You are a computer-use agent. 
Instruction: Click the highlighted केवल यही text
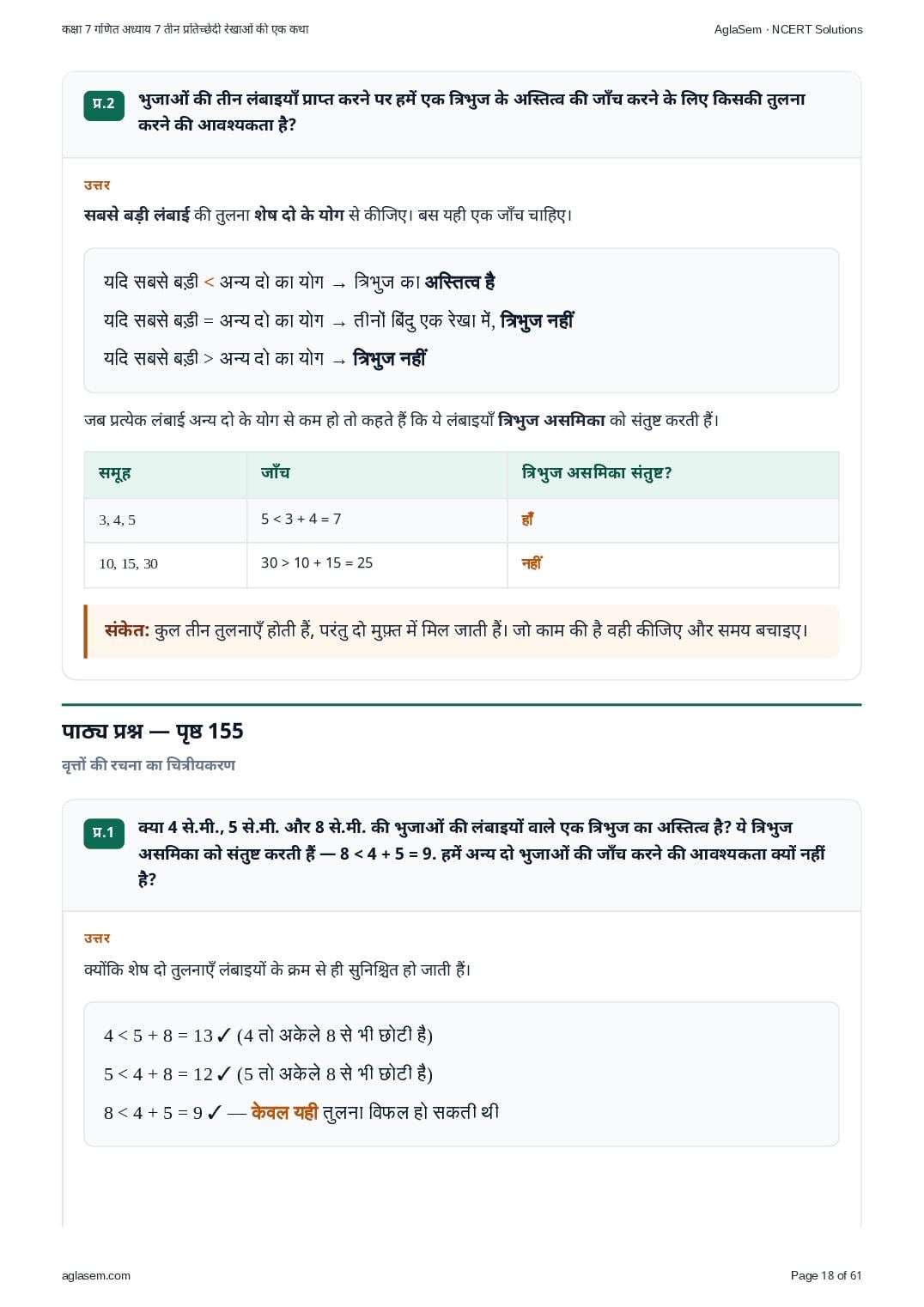(x=284, y=1112)
